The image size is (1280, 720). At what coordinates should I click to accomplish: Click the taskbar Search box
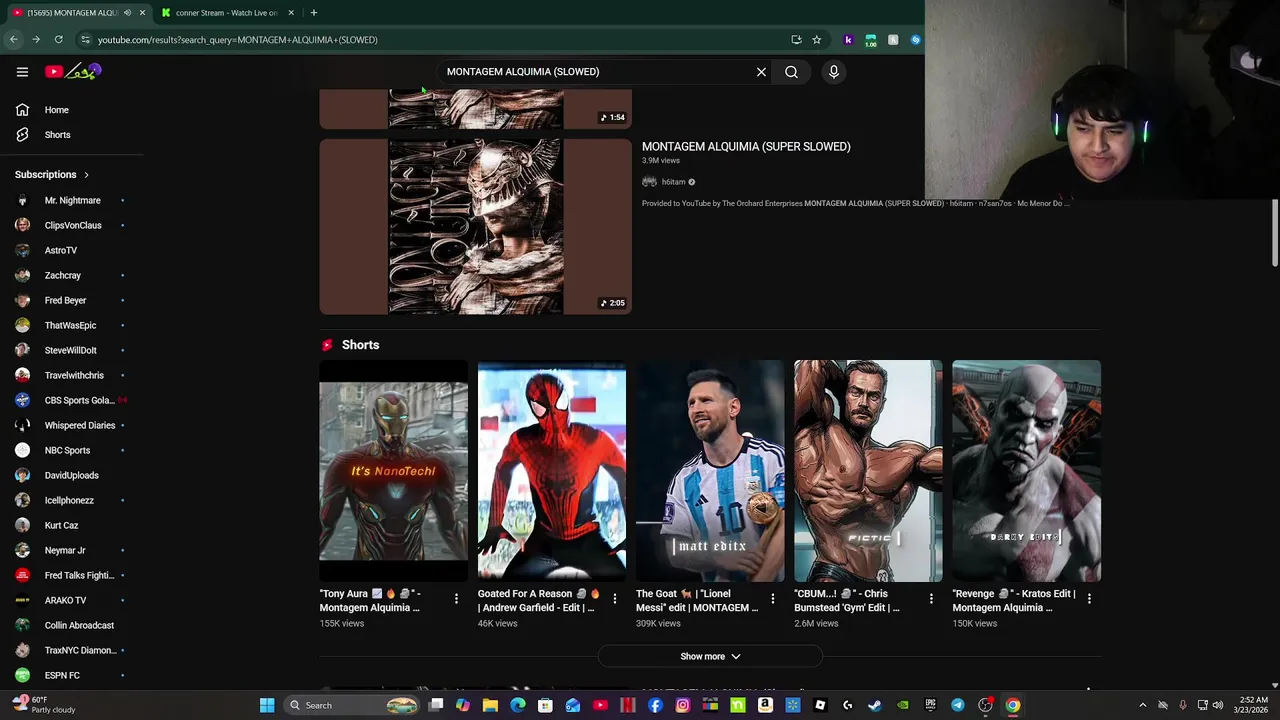[350, 706]
